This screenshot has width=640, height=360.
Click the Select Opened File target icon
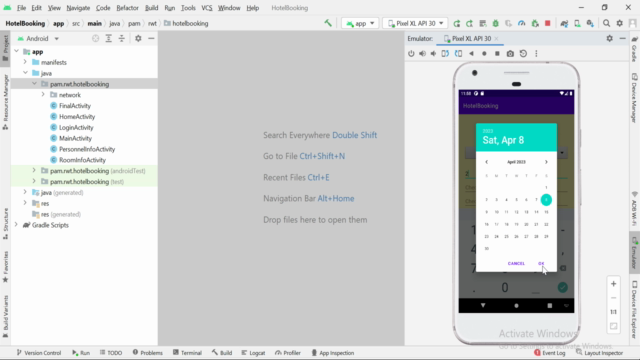point(96,38)
